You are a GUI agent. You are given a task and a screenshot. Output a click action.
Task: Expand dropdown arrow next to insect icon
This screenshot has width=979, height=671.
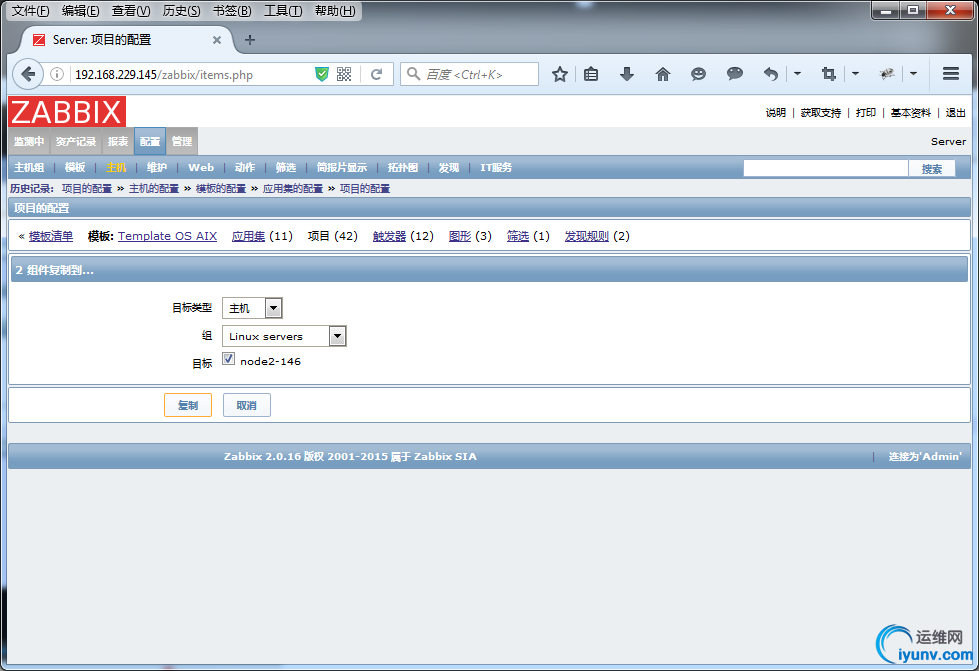913,74
